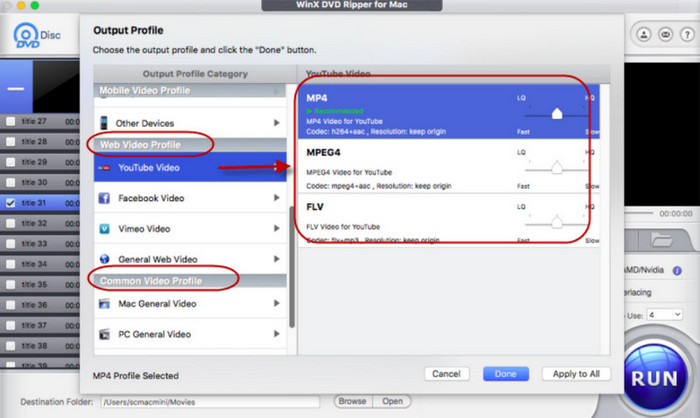Check the title 38 checkbox

(x=11, y=346)
